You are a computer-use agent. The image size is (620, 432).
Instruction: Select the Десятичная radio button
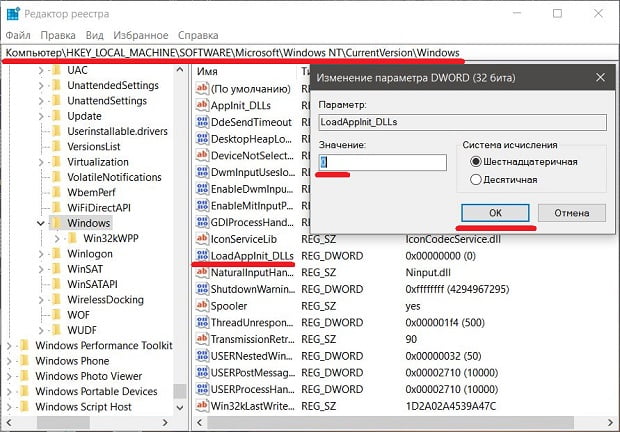475,180
